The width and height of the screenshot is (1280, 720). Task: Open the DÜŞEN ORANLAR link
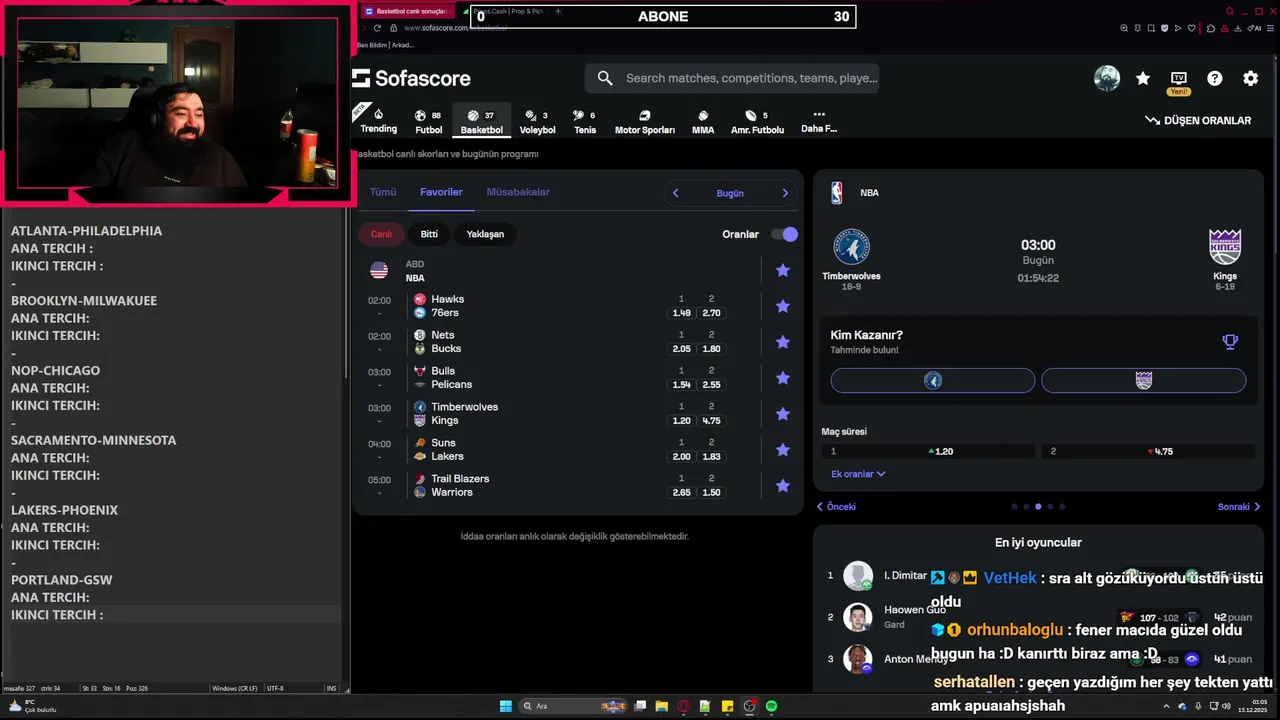[x=1198, y=120]
